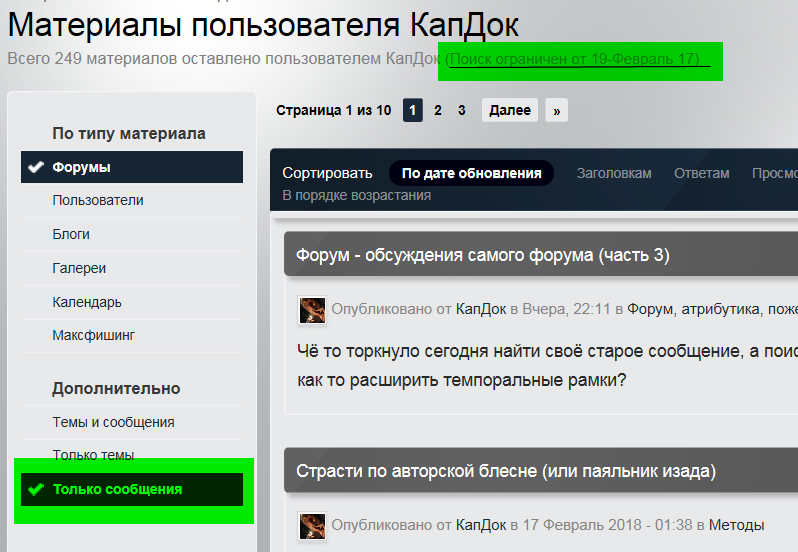Viewport: 798px width, 552px height.
Task: Filter by Максфишинг content type
Action: [x=93, y=335]
